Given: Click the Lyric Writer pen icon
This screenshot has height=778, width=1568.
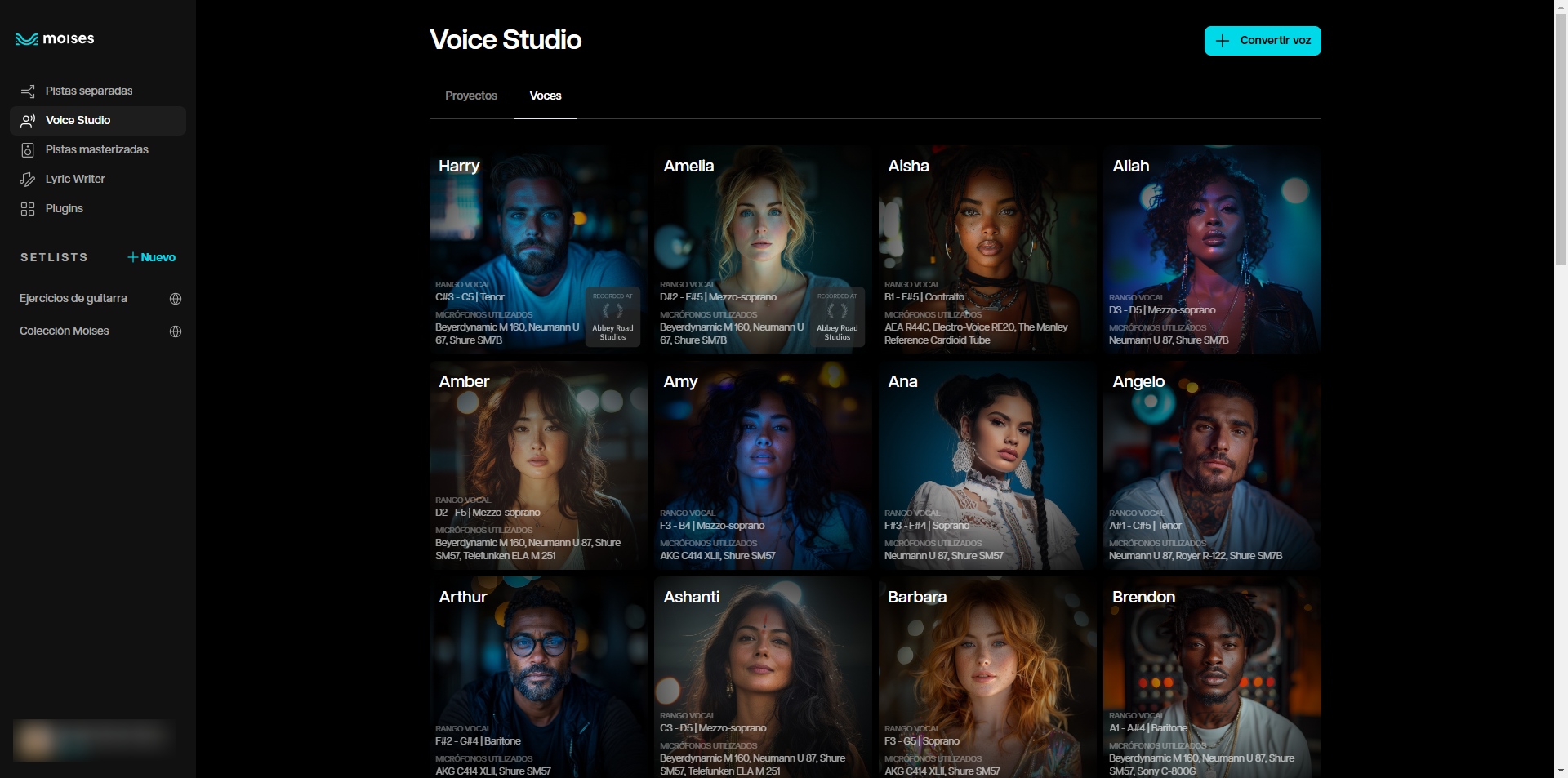Looking at the screenshot, I should (28, 180).
